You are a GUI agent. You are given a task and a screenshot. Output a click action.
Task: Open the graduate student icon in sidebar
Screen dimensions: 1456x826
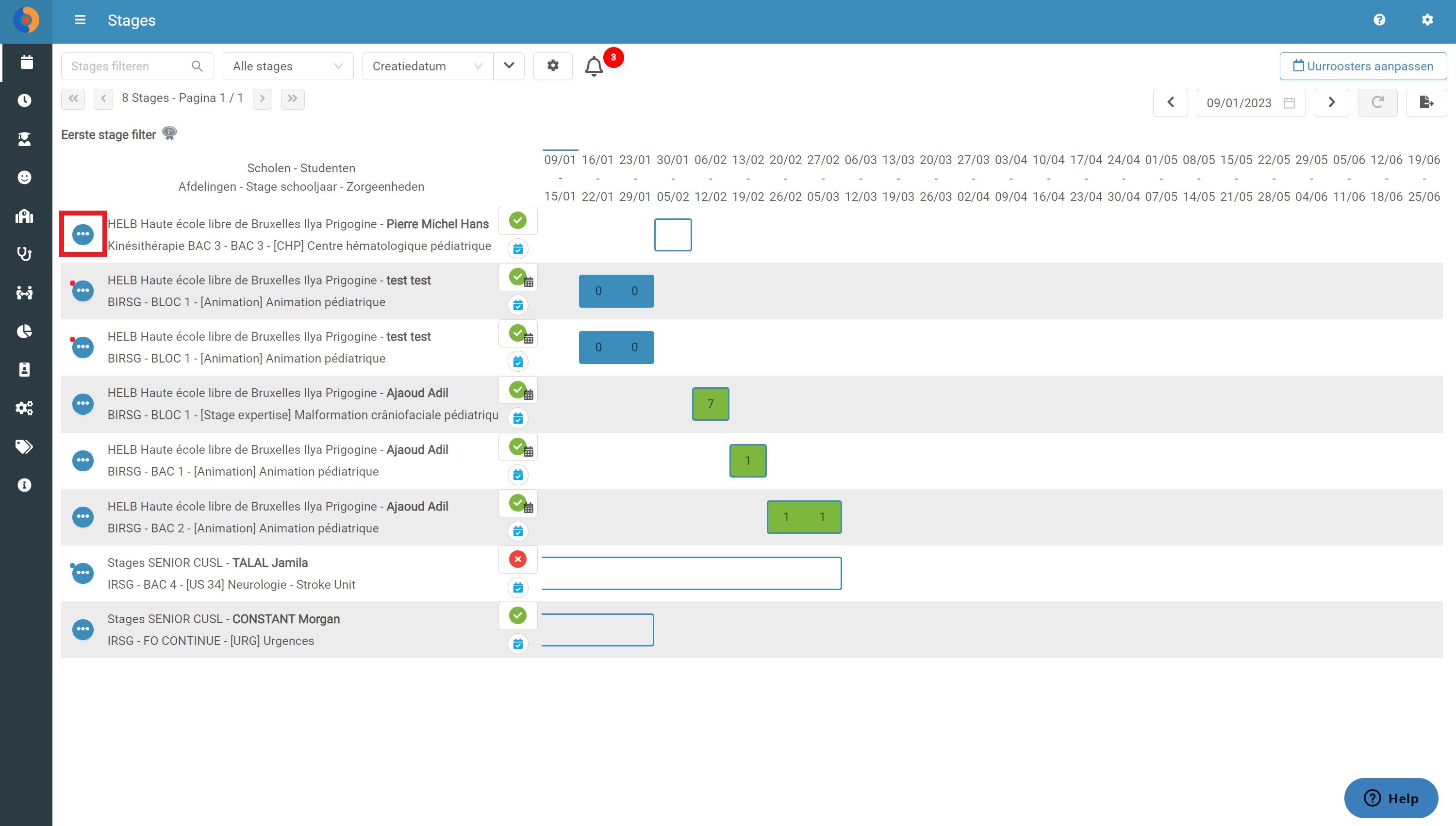point(24,139)
